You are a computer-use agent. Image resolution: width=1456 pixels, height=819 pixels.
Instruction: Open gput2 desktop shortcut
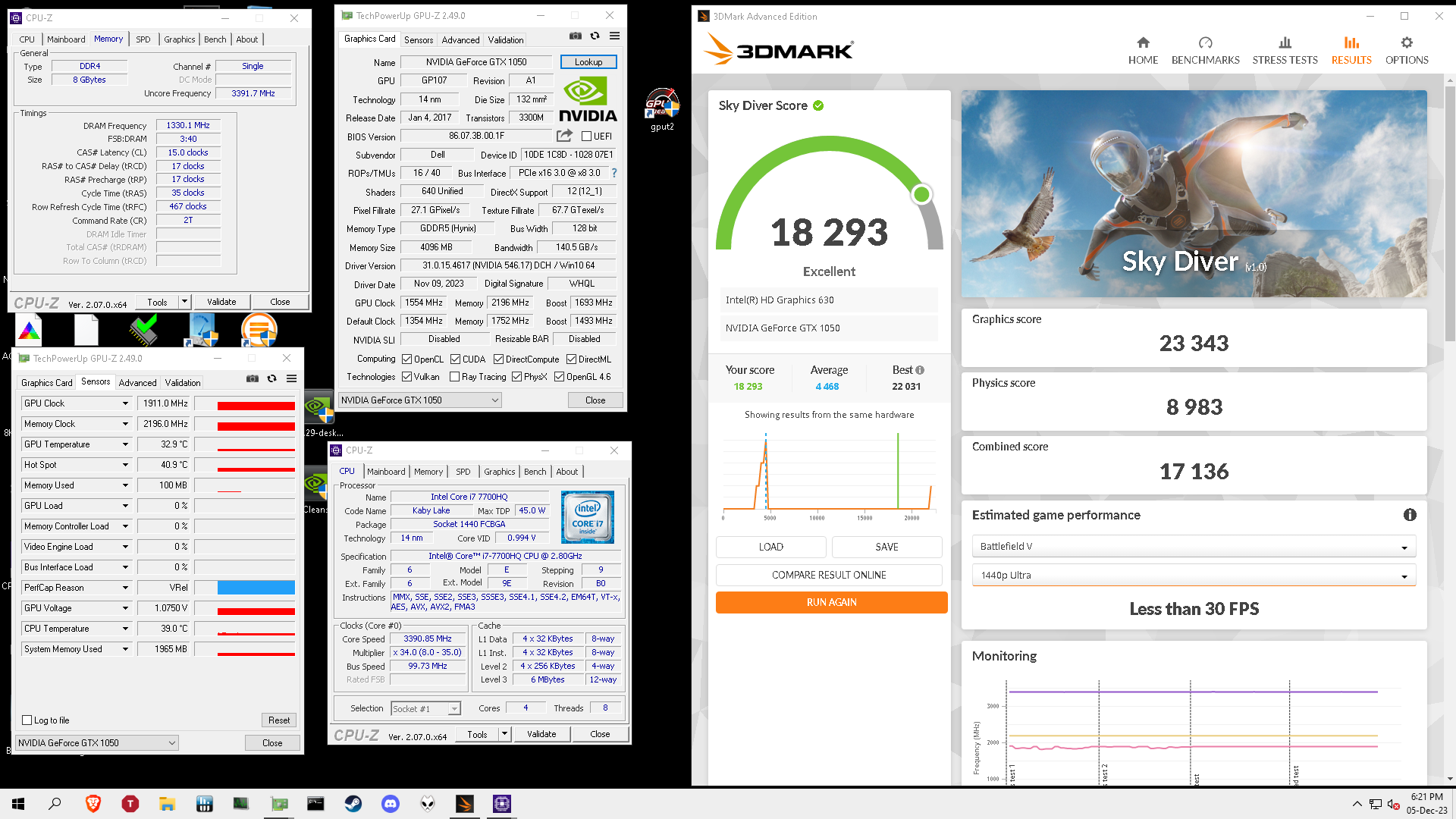pyautogui.click(x=662, y=109)
